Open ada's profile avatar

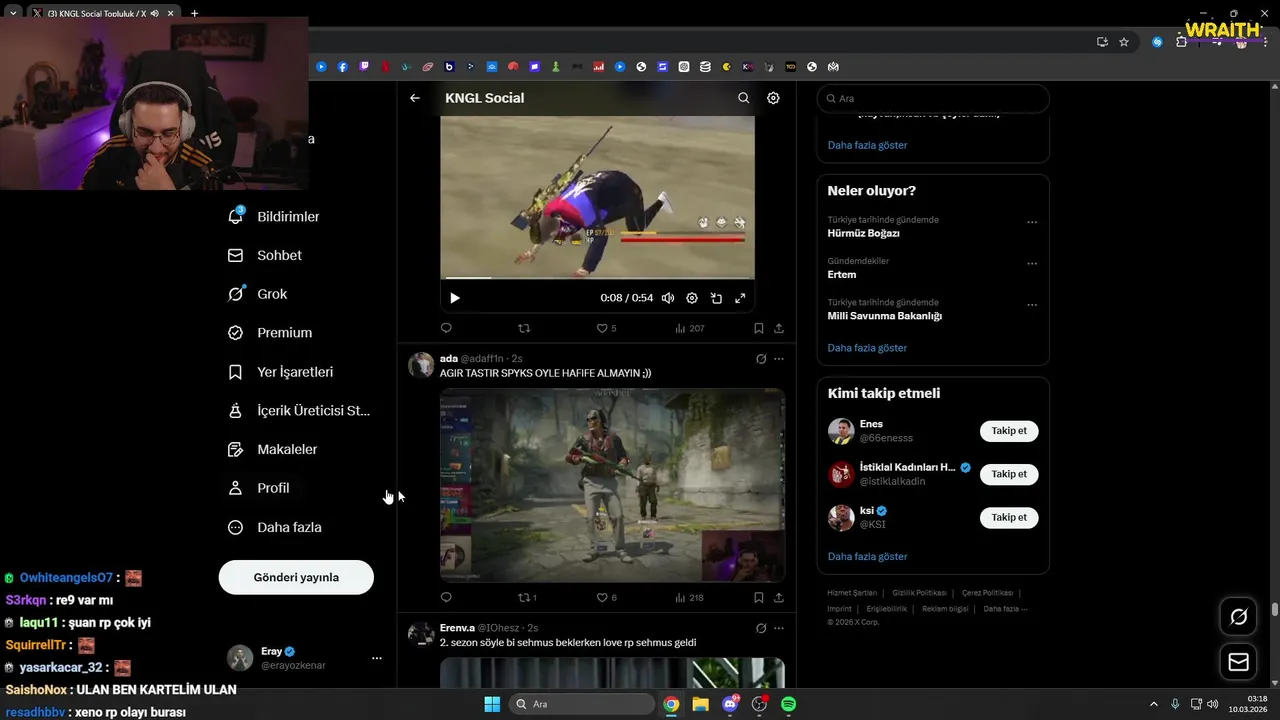[421, 365]
